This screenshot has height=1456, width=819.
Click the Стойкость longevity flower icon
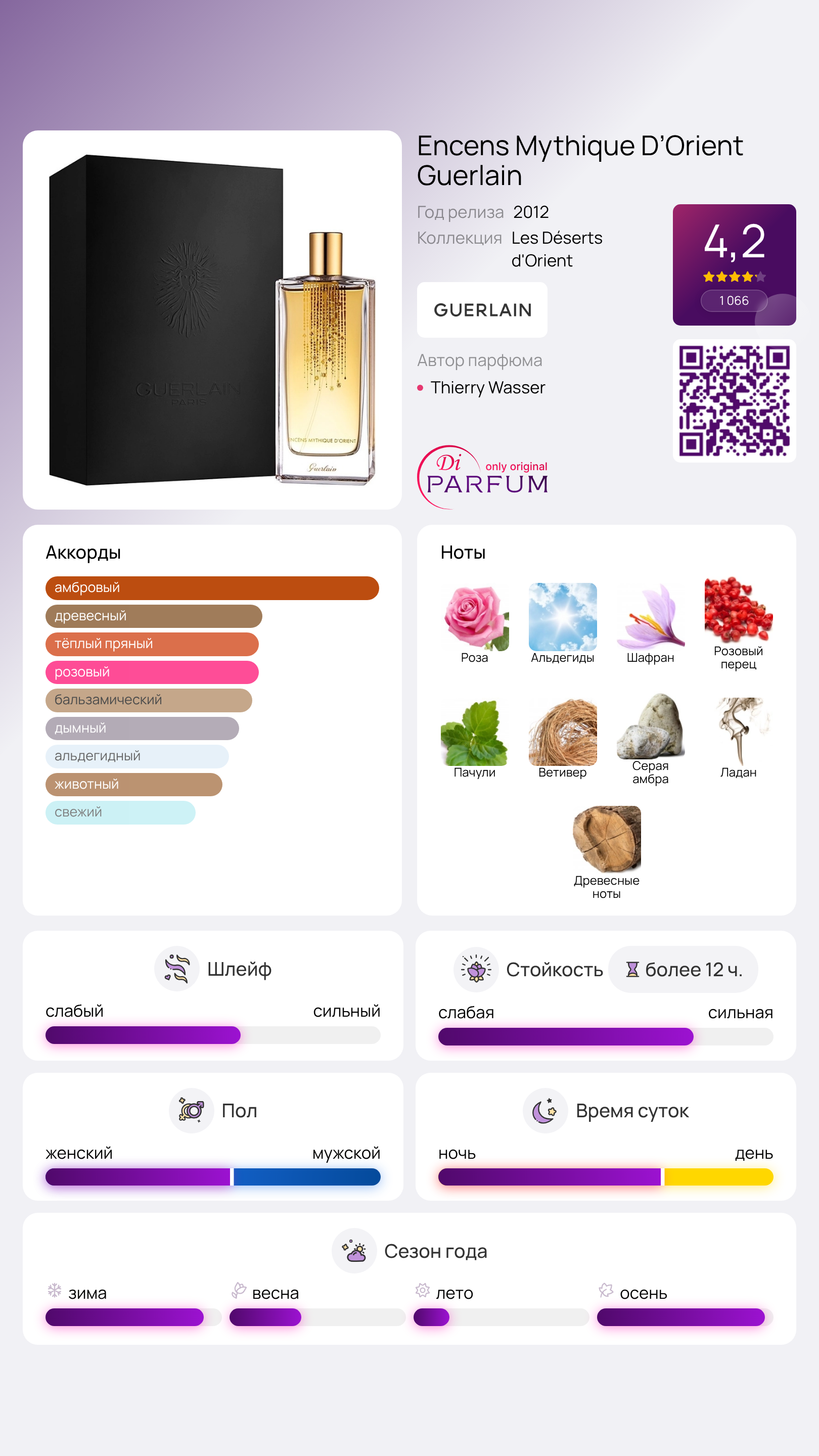476,969
